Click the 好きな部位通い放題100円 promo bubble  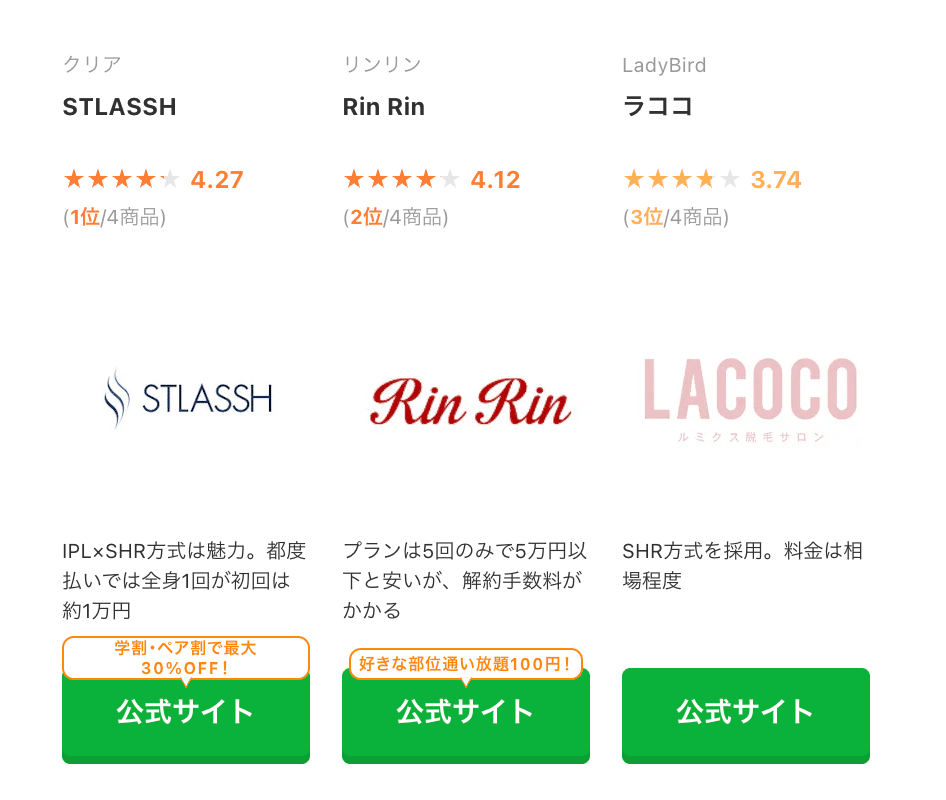coord(465,662)
